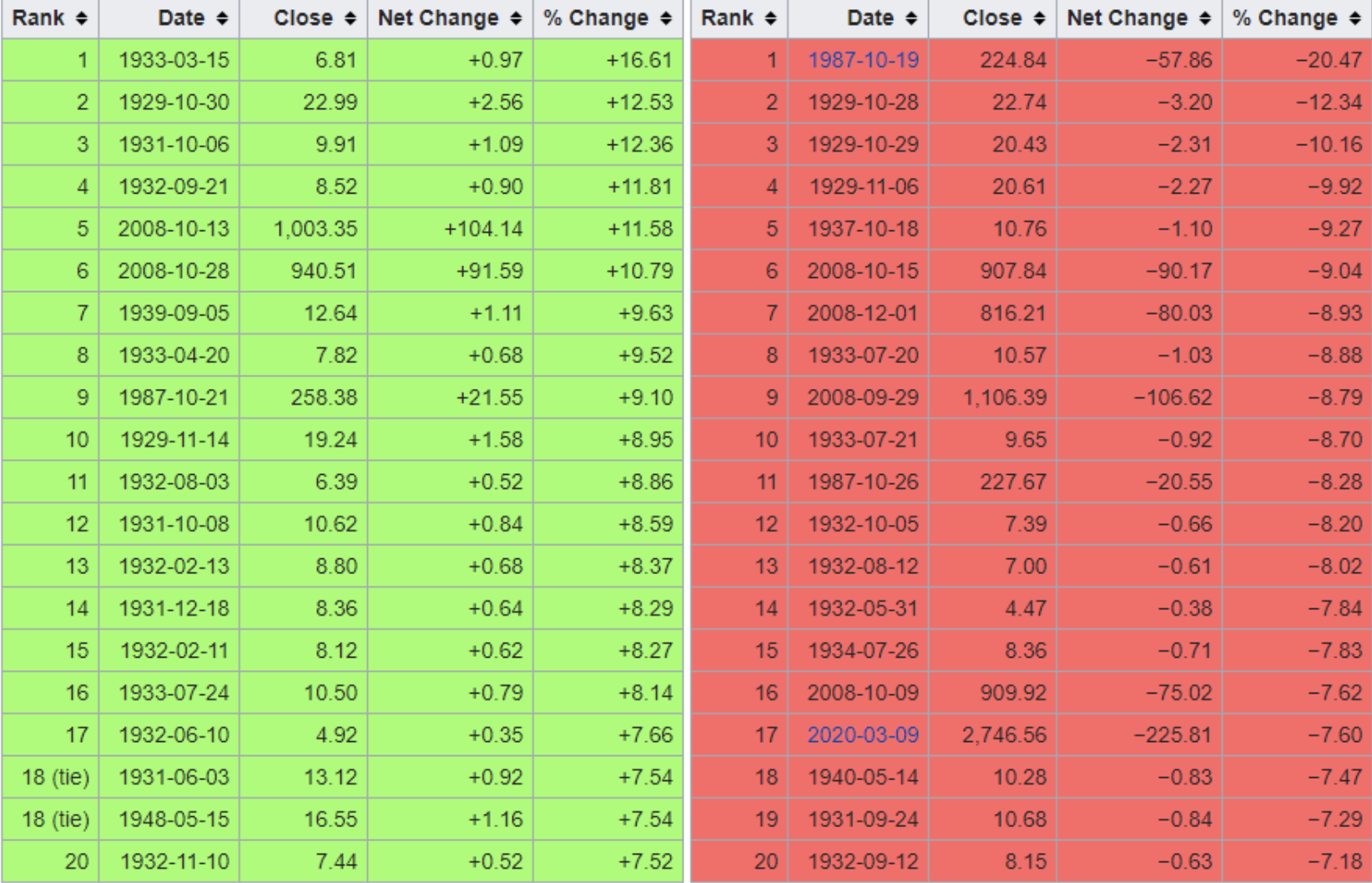Image resolution: width=1372 pixels, height=883 pixels.
Task: Select date cell 1931-12-18
Action: pos(169,608)
